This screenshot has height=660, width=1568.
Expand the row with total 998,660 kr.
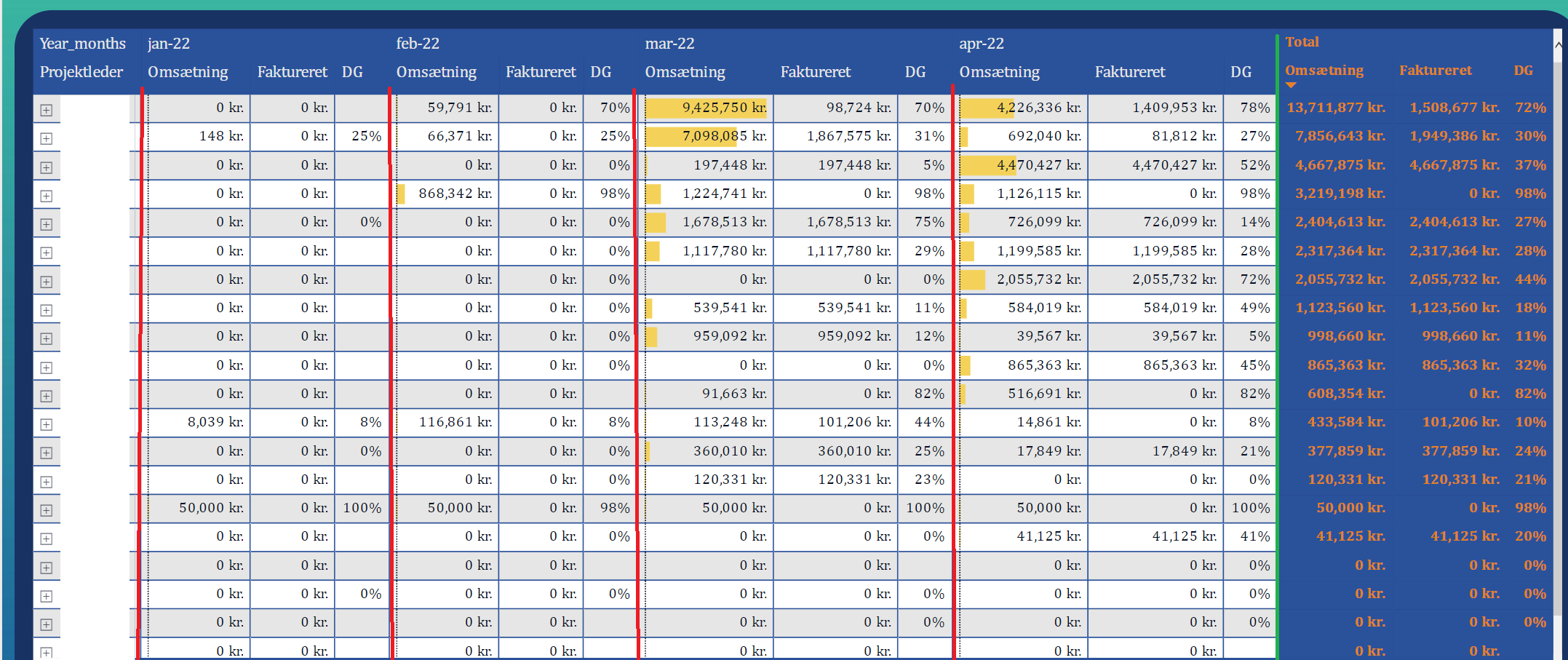click(47, 339)
